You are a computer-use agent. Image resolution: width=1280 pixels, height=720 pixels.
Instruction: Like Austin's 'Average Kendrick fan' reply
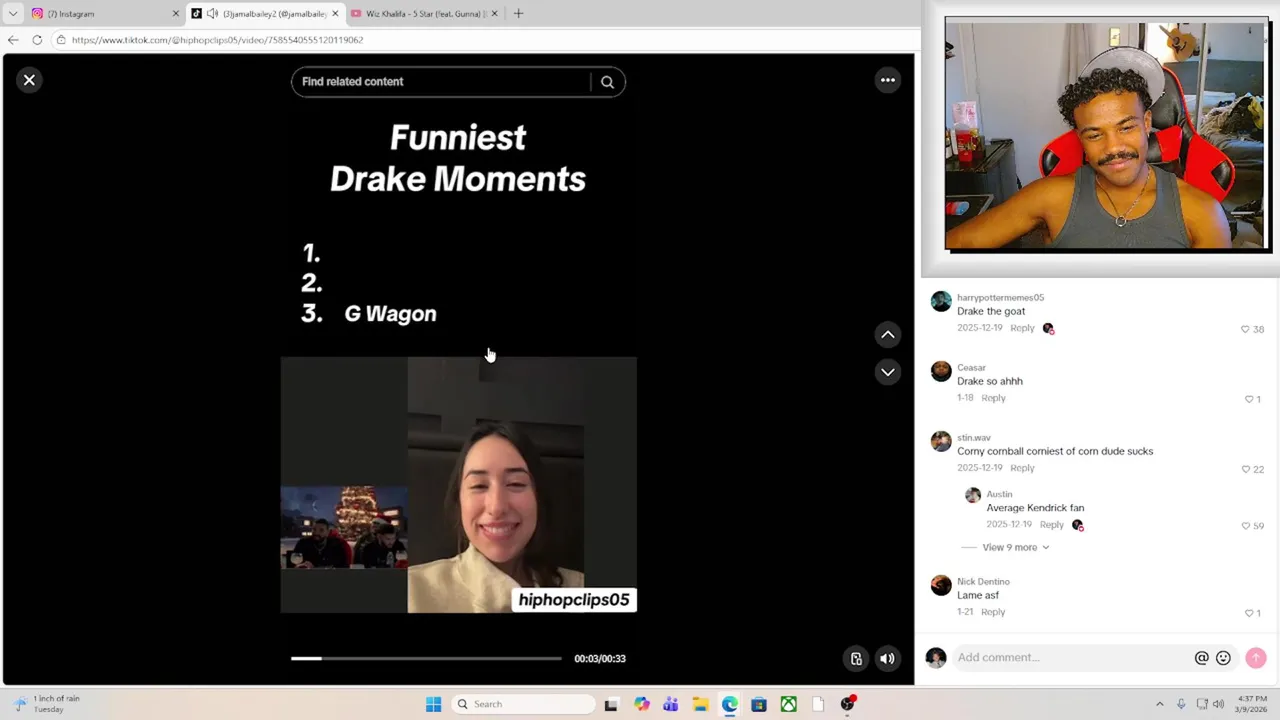tap(1245, 525)
